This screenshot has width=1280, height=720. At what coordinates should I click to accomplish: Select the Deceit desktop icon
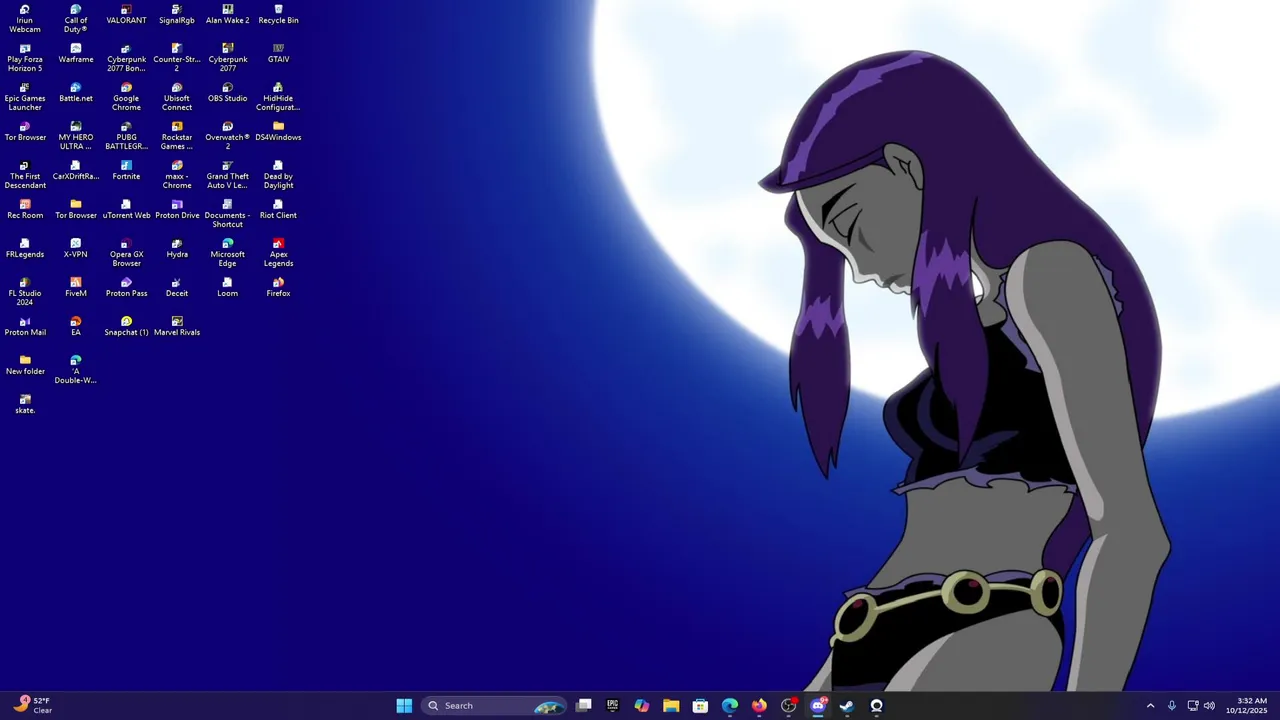(177, 287)
